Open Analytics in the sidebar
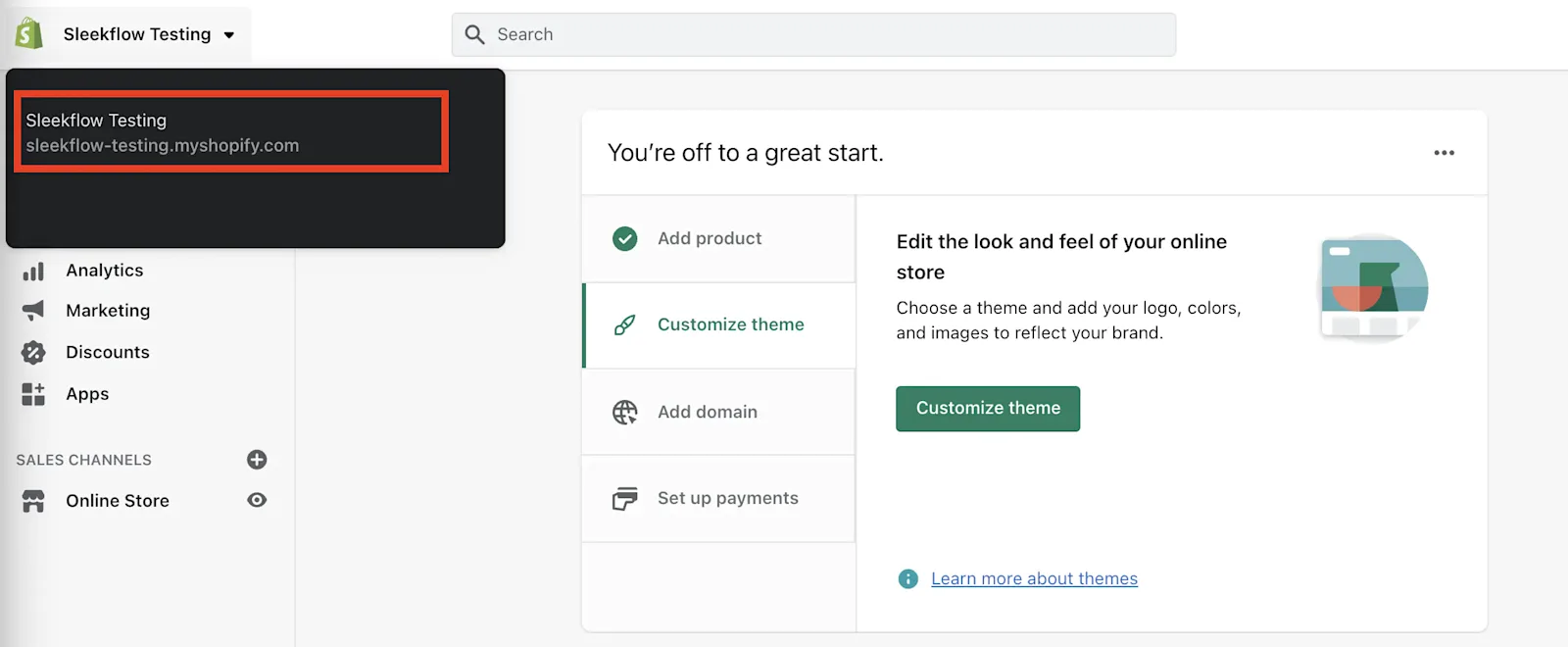Image resolution: width=1568 pixels, height=647 pixels. (105, 271)
